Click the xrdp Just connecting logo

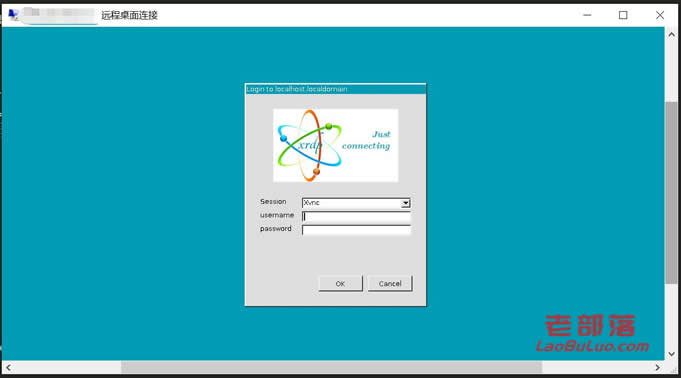(x=335, y=145)
